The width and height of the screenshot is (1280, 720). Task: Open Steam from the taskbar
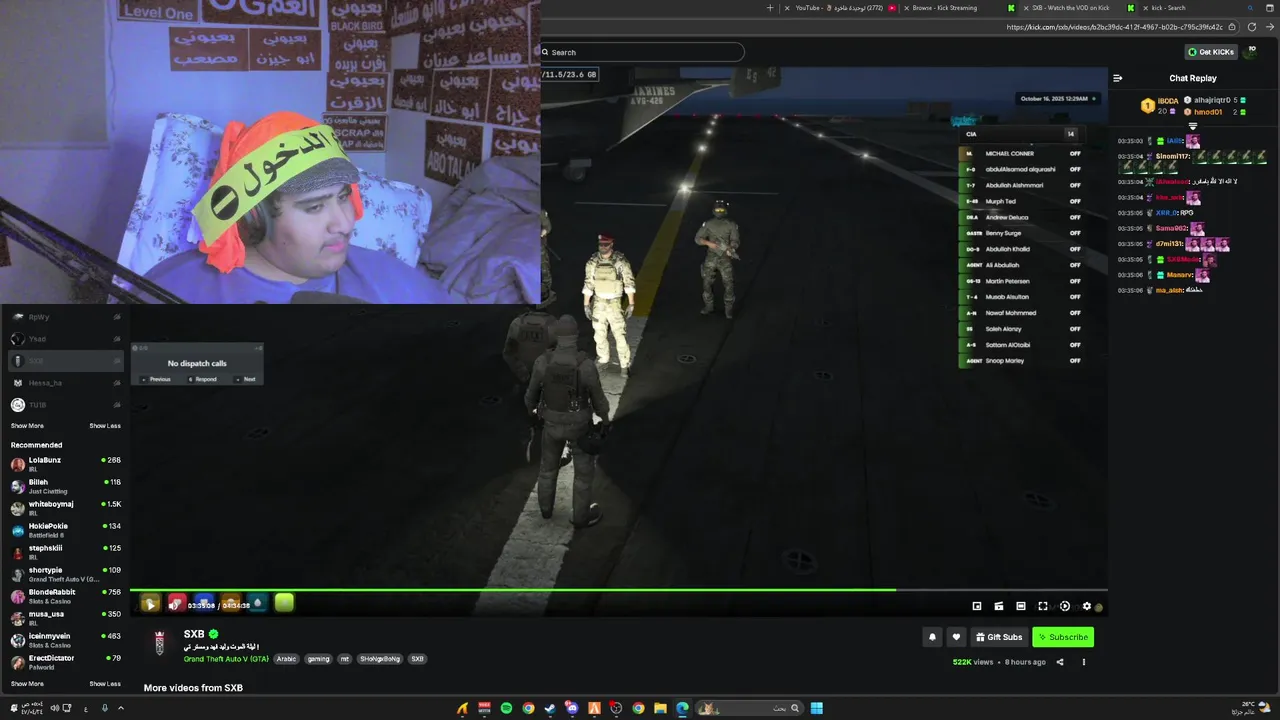550,708
